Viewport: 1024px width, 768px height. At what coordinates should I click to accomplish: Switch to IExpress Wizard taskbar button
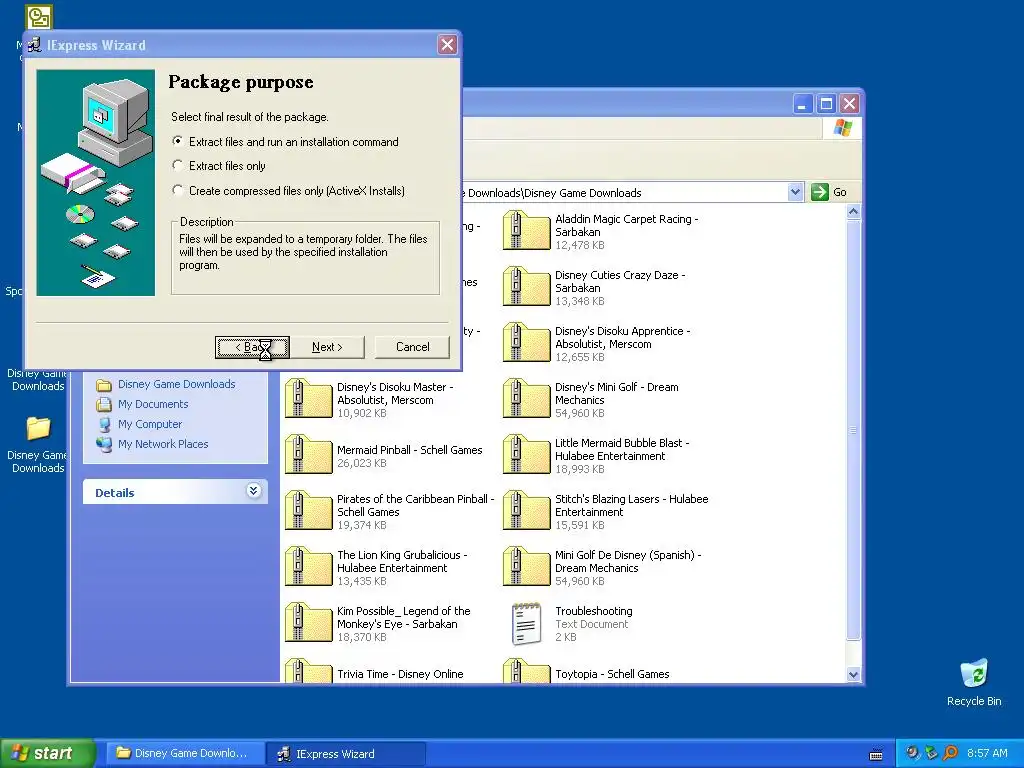(x=346, y=754)
